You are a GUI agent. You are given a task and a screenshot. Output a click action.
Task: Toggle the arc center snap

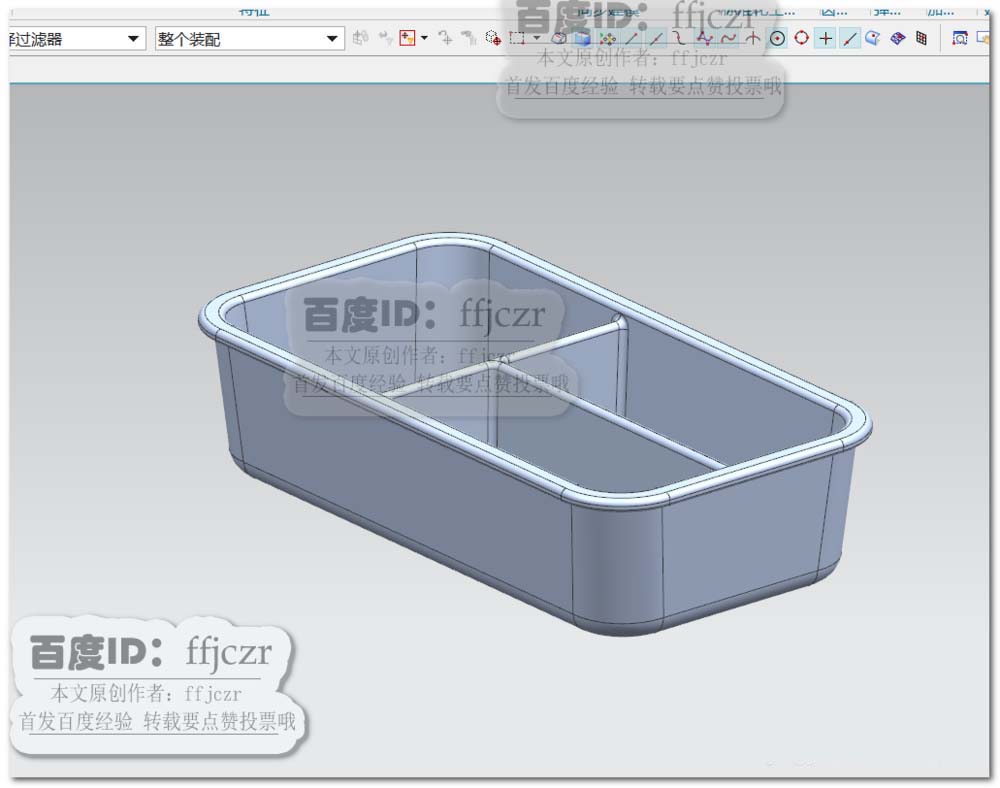click(x=777, y=39)
